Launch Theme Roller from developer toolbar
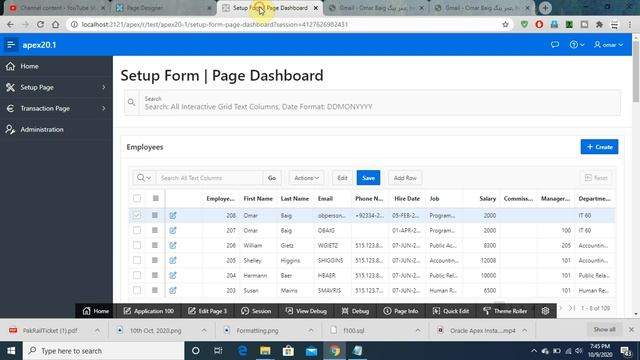Screen dimensions: 640x360 [x=505, y=311]
